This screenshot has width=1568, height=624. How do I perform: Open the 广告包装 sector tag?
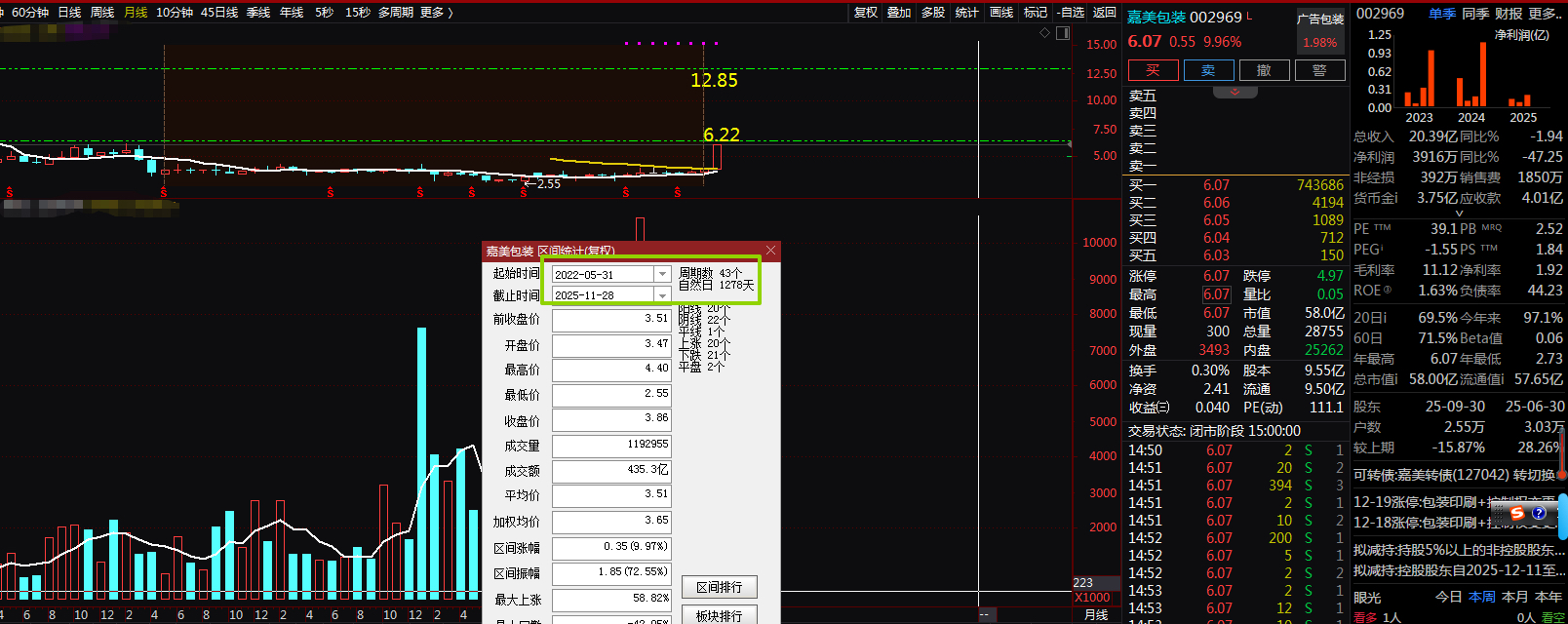click(1320, 19)
